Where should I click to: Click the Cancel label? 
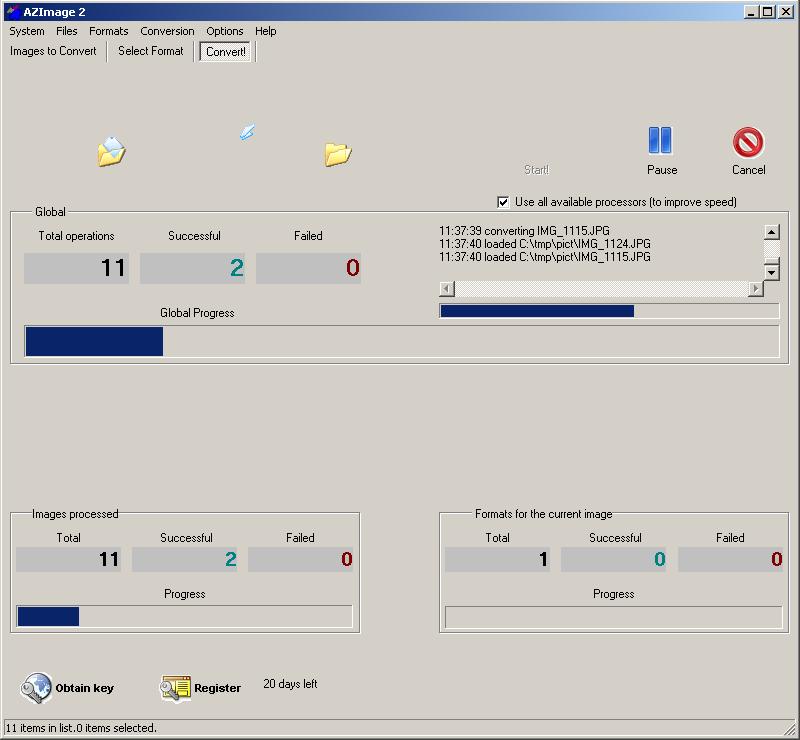(x=748, y=169)
